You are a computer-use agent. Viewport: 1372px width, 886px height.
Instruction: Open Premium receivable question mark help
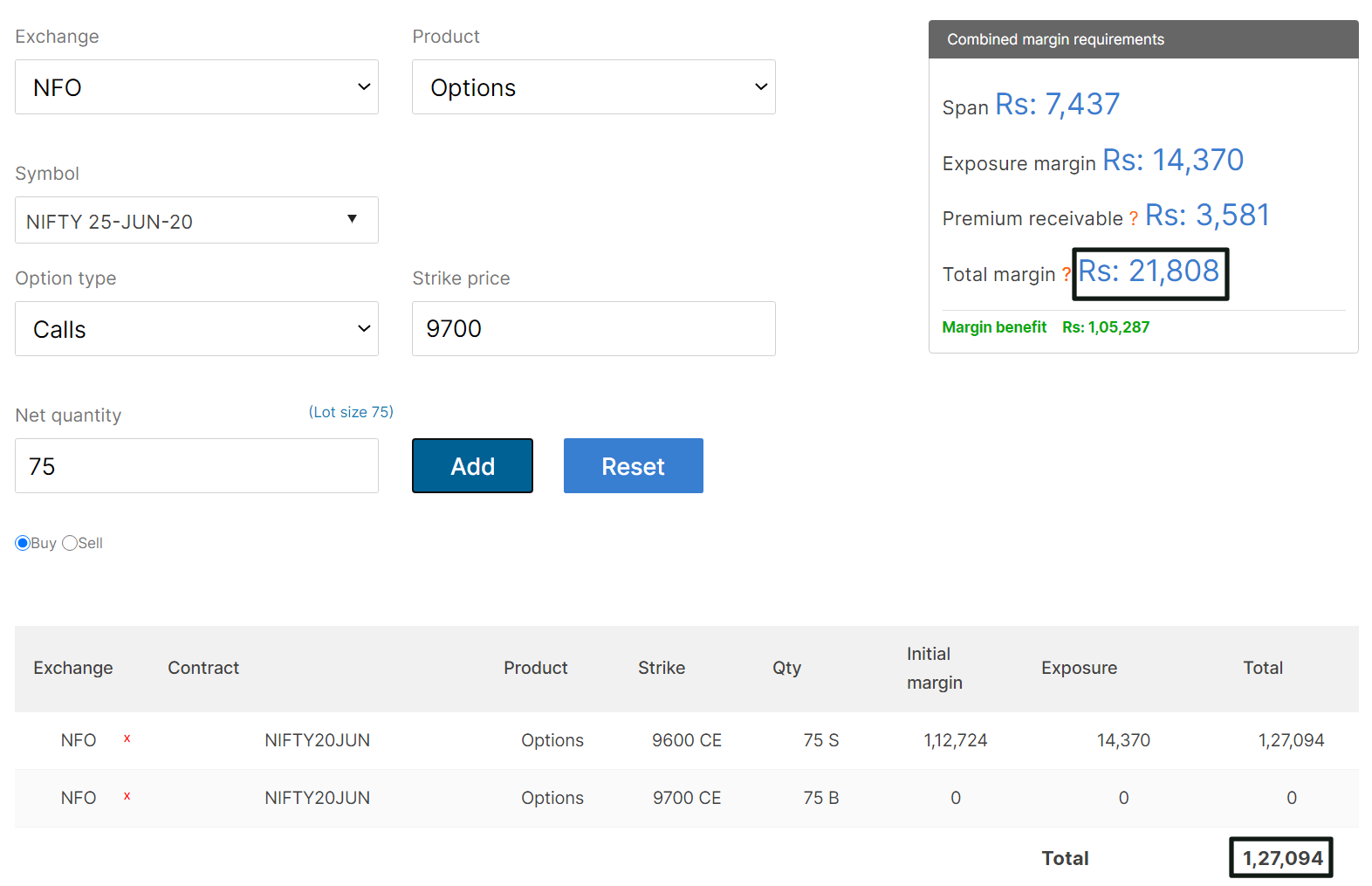[1133, 219]
